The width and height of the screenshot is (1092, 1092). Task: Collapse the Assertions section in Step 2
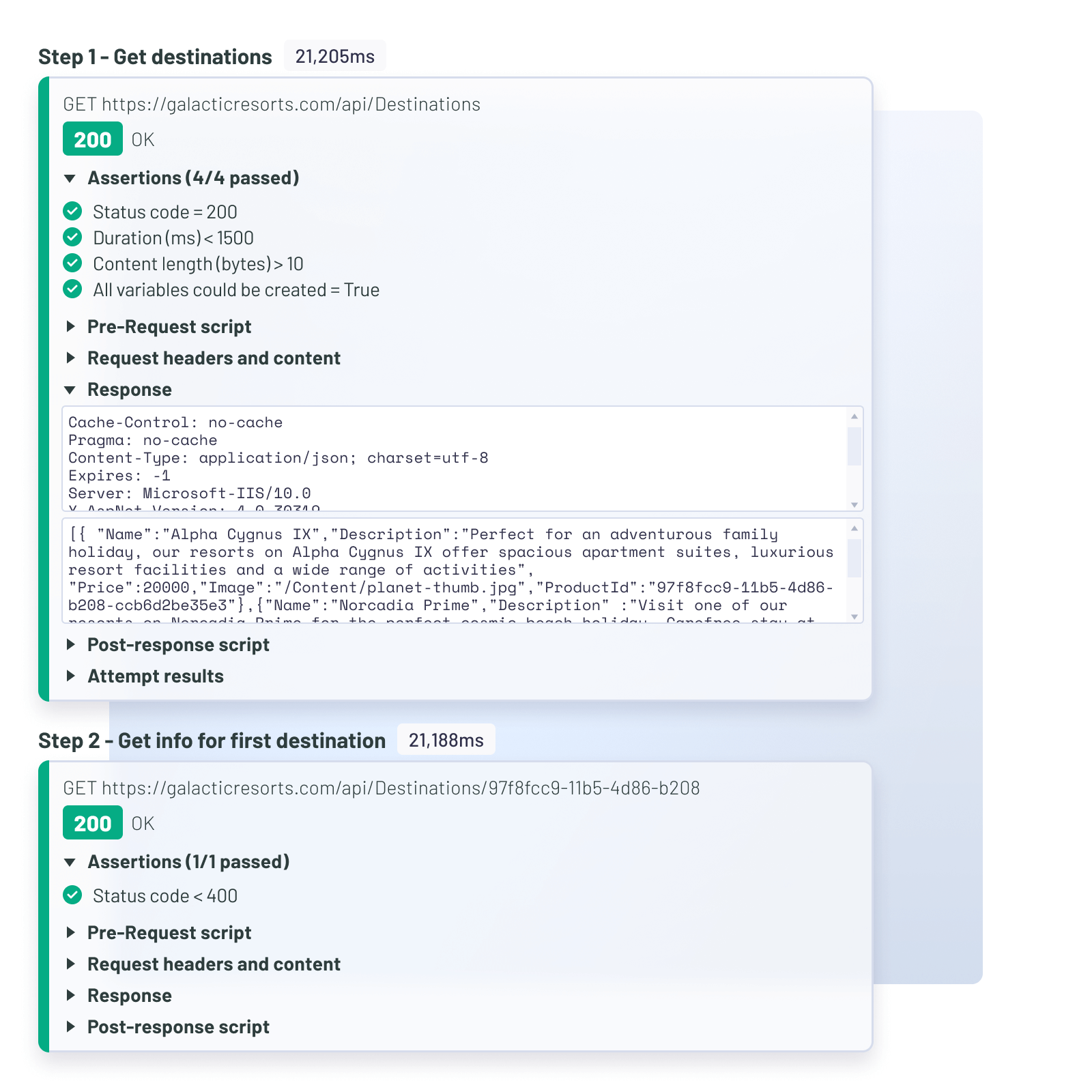pos(71,861)
